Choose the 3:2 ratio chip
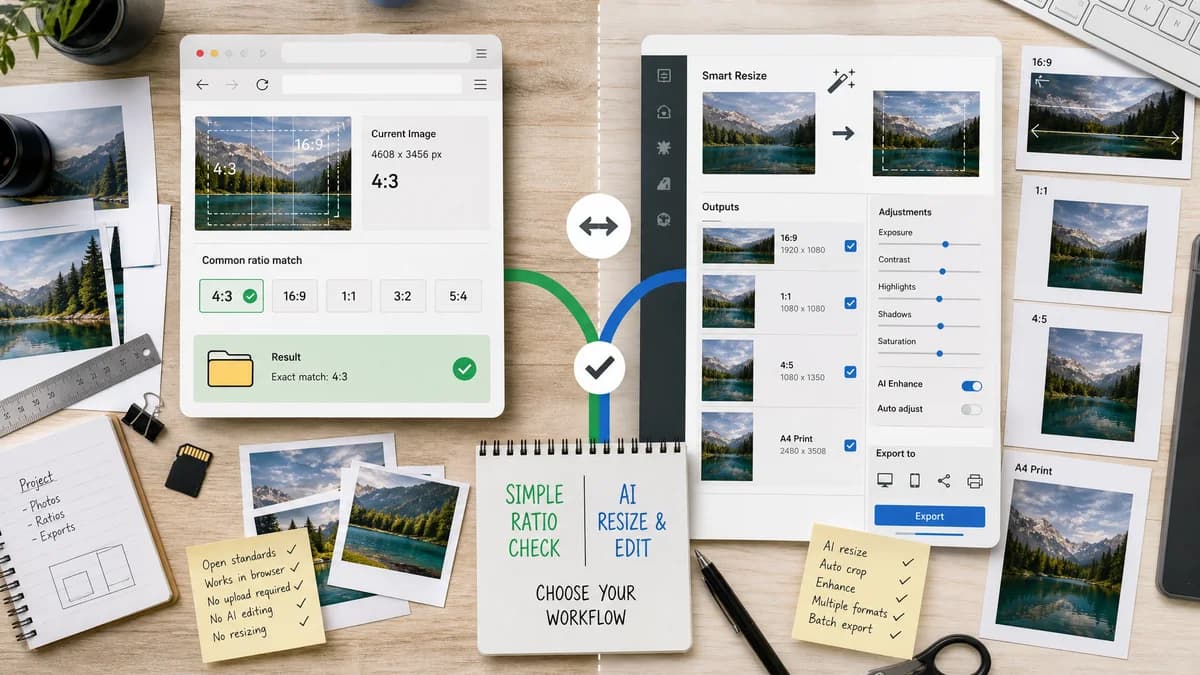The image size is (1200, 675). [403, 296]
